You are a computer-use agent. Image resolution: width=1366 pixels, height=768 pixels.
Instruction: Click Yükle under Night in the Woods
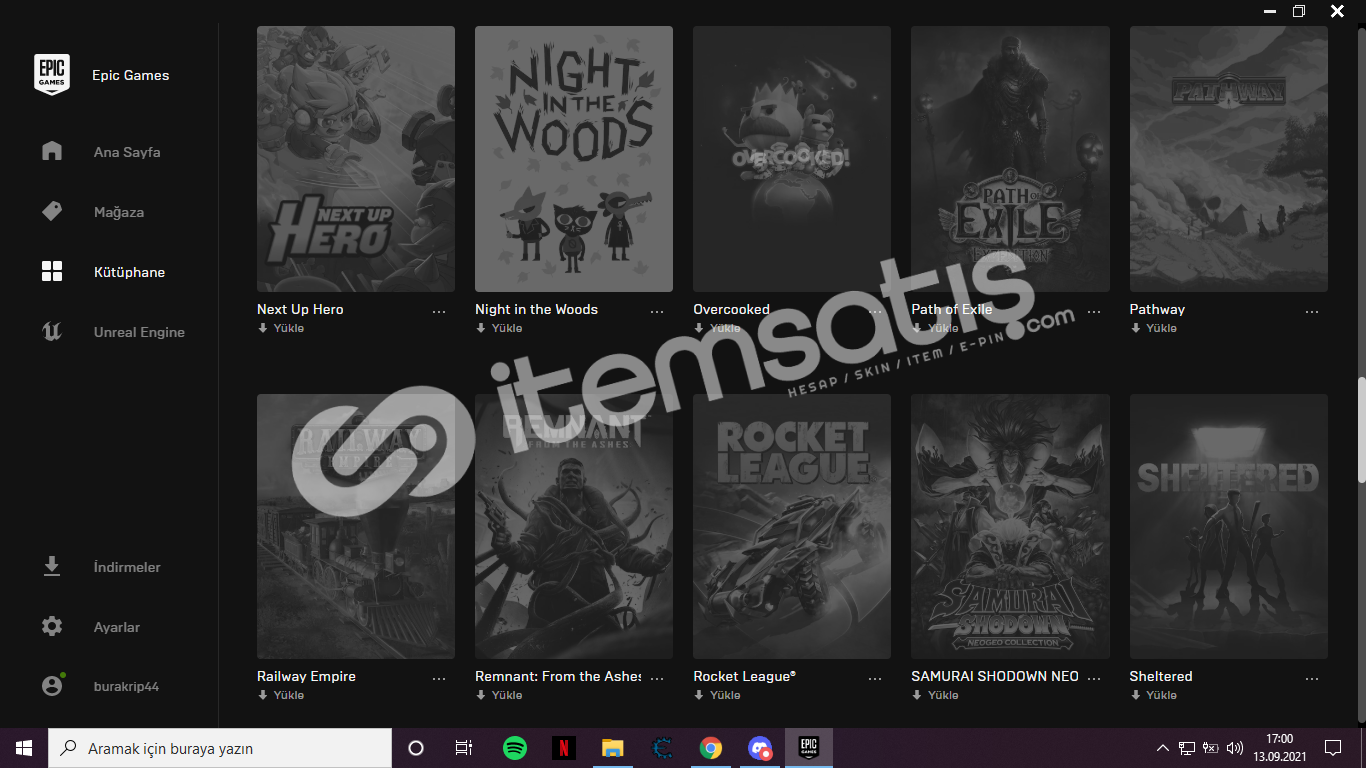click(499, 328)
